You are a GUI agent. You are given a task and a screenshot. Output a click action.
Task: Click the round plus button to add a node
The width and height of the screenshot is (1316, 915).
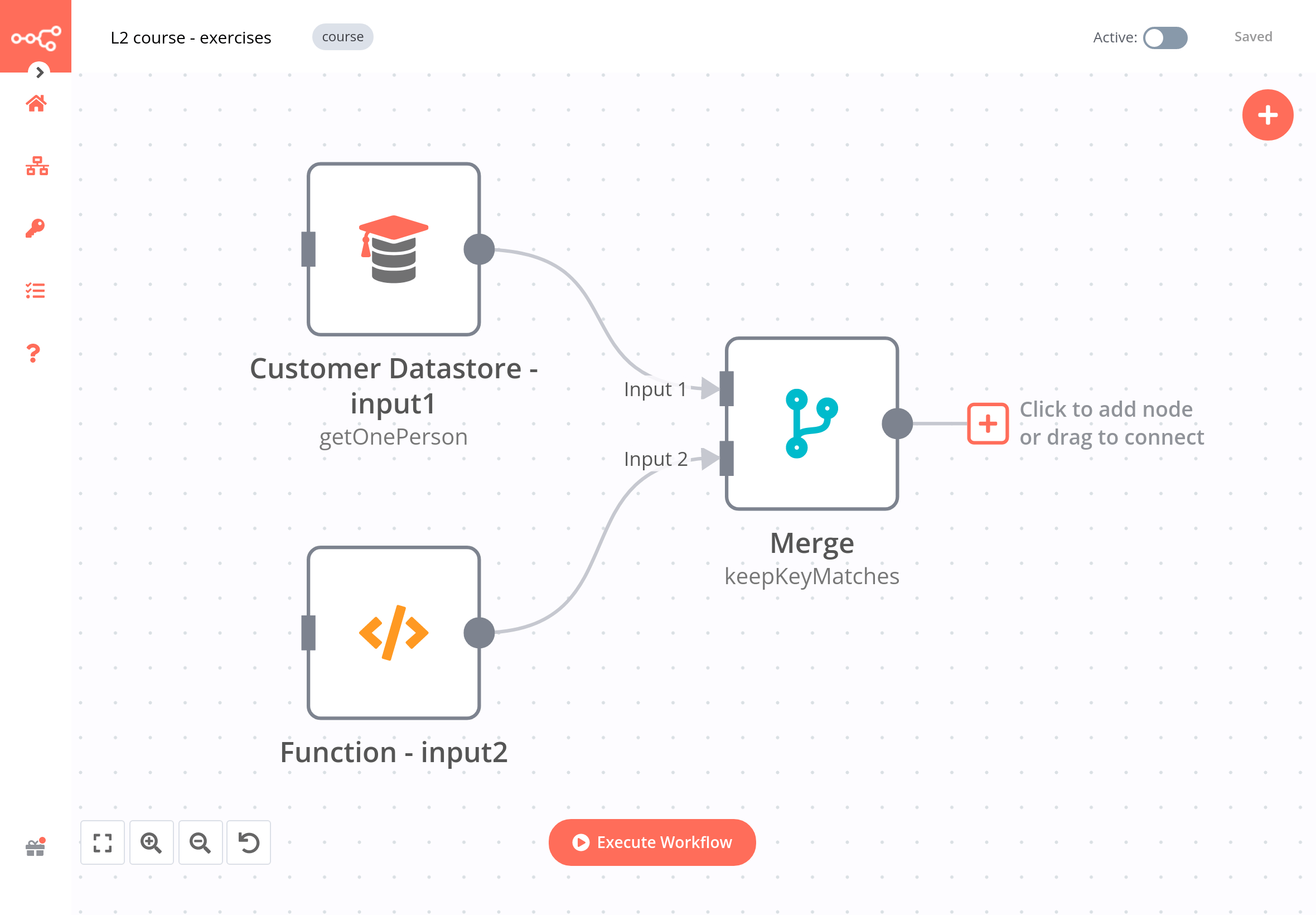point(1267,115)
